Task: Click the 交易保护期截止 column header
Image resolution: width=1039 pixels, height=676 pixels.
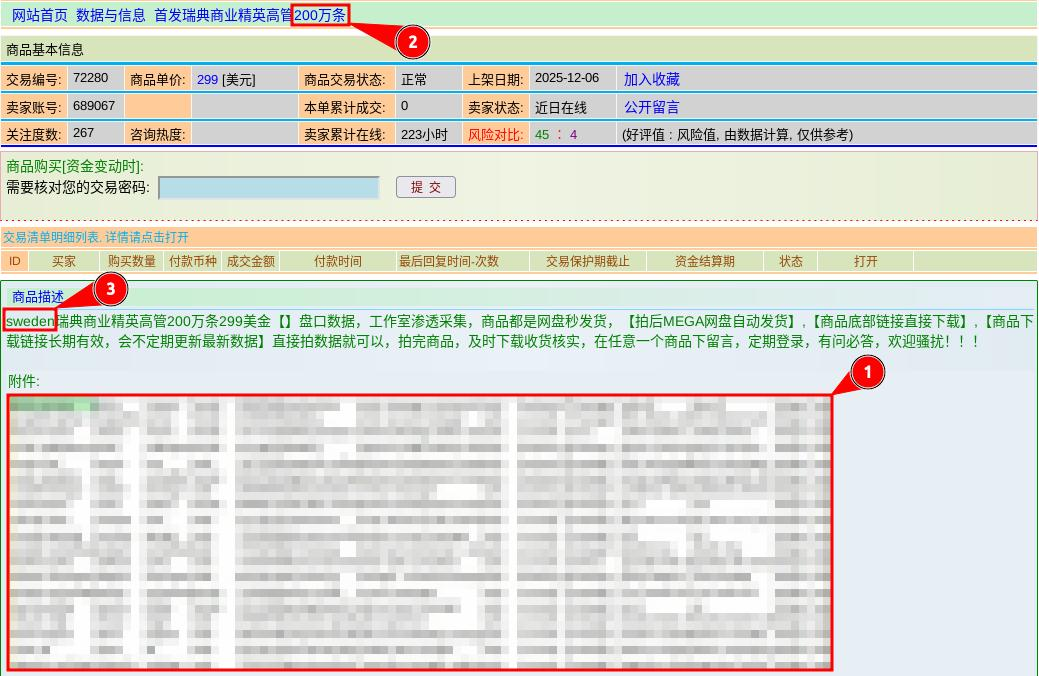Action: pyautogui.click(x=587, y=261)
